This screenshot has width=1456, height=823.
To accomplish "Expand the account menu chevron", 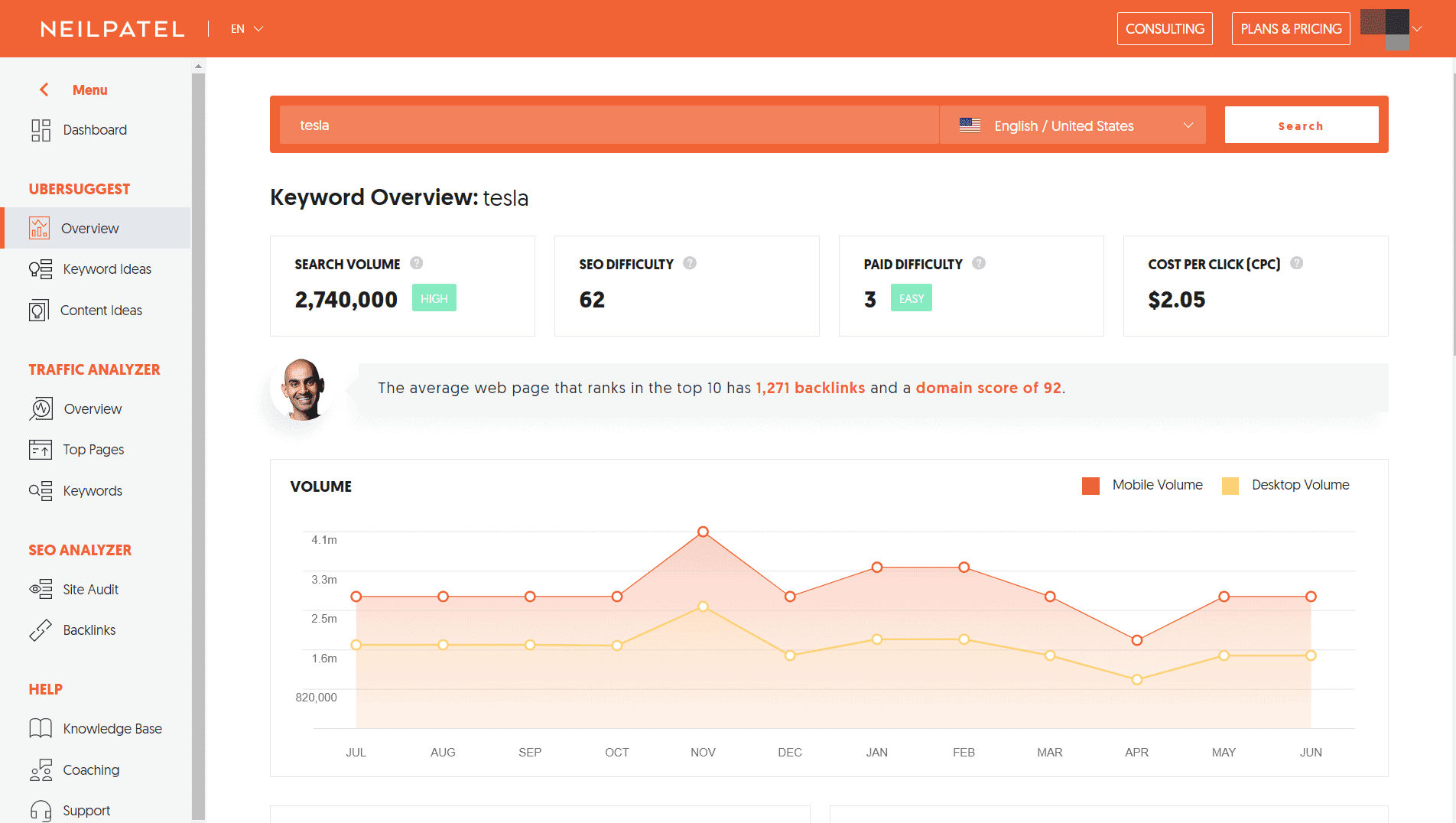I will (x=1417, y=29).
